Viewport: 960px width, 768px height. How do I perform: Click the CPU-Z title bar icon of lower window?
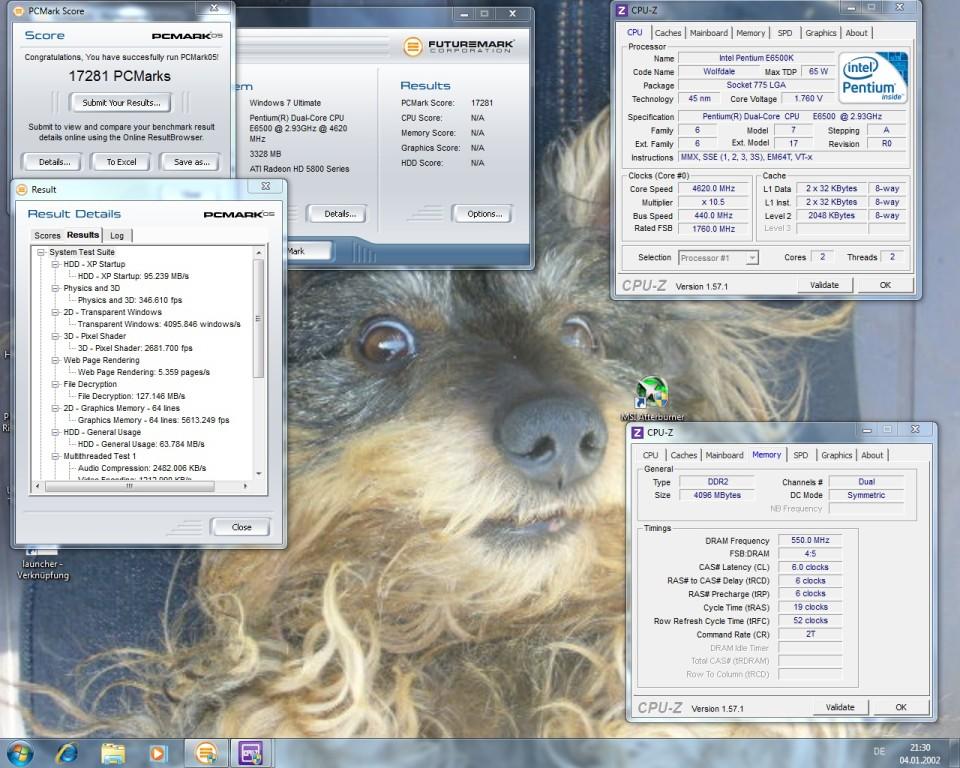click(637, 432)
